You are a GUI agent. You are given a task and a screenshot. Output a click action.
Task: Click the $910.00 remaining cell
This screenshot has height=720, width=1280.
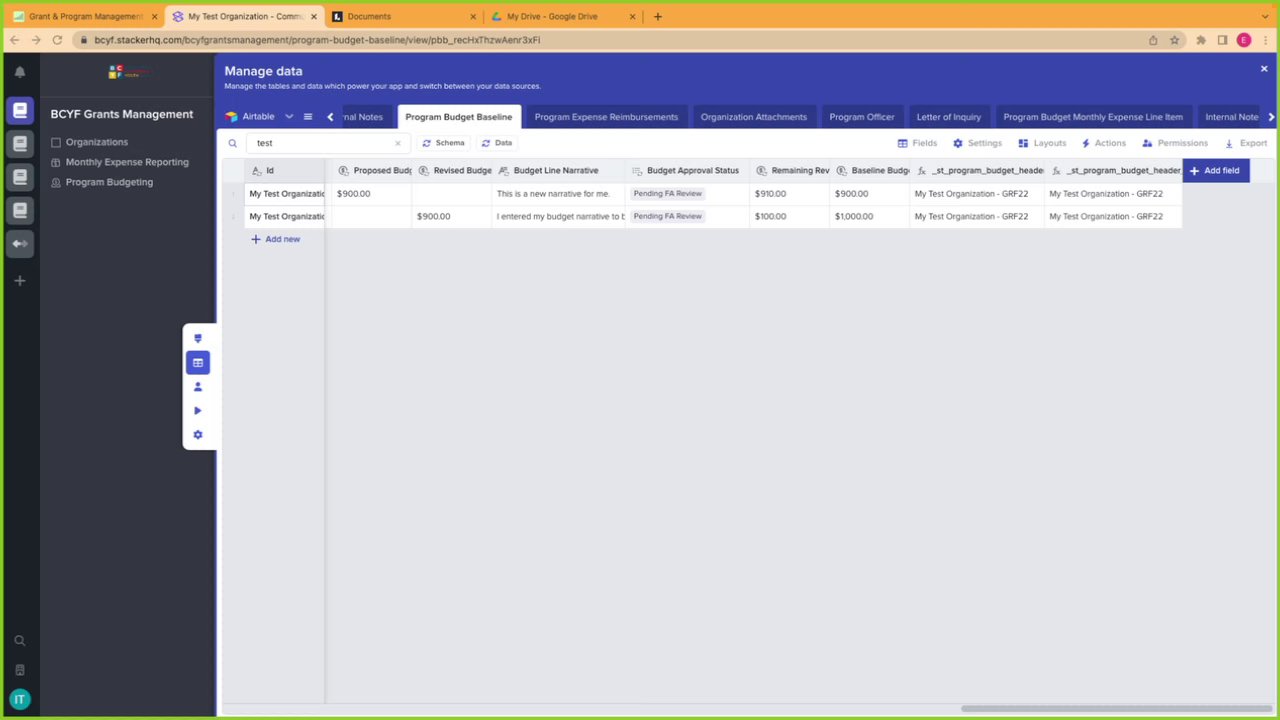[x=789, y=194]
